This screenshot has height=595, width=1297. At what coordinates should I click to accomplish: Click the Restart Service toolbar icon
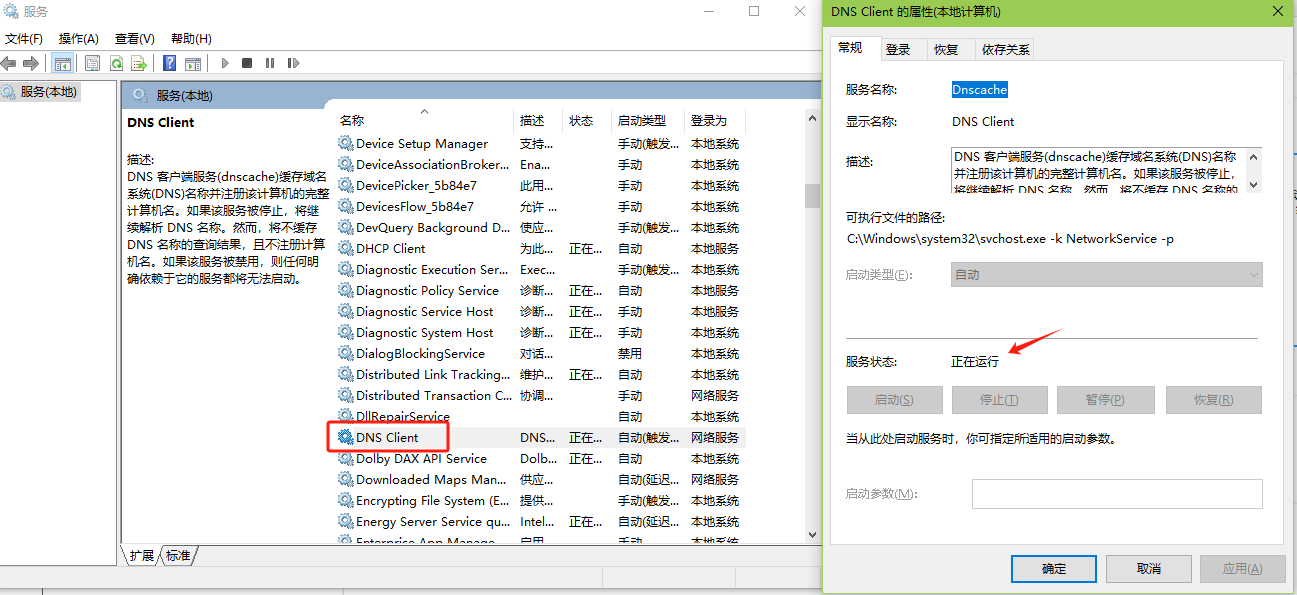pyautogui.click(x=293, y=63)
